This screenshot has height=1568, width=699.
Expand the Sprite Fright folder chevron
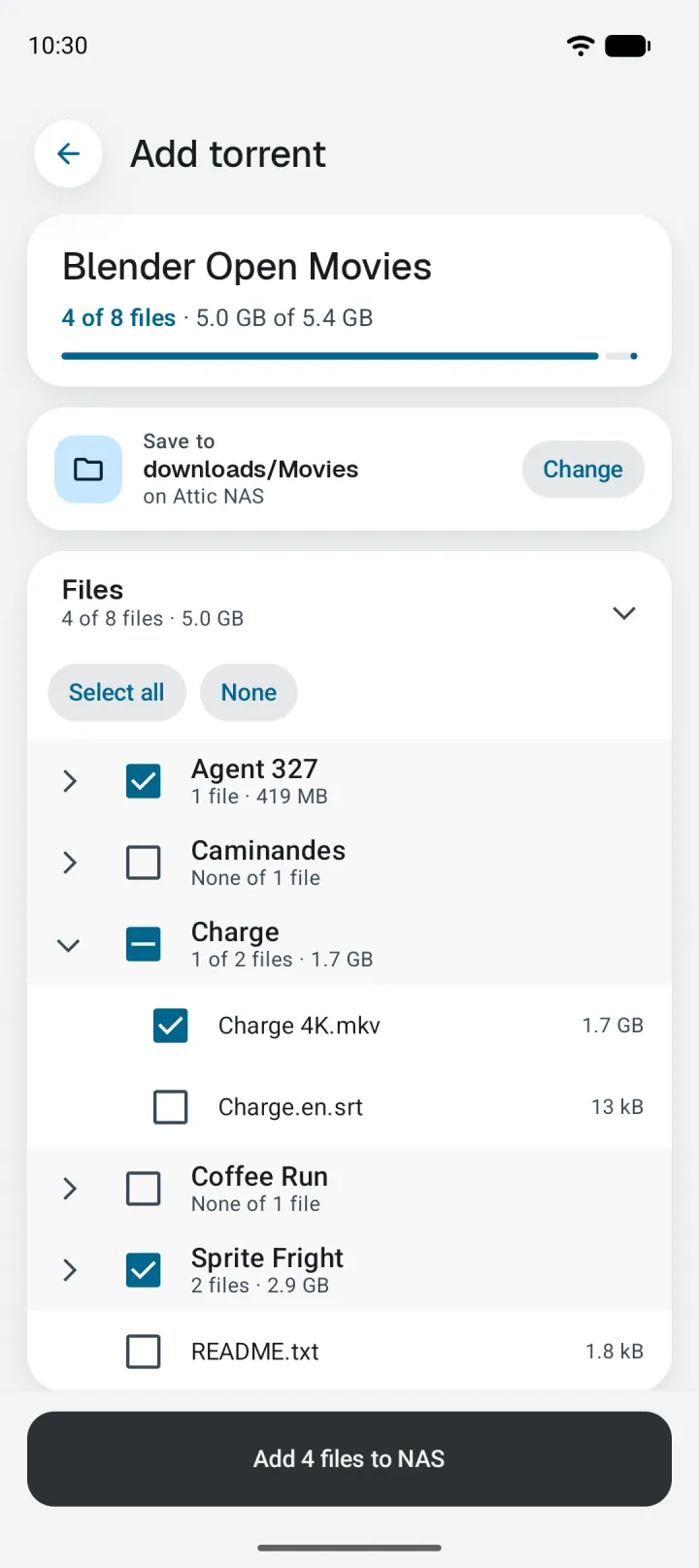click(x=69, y=1270)
